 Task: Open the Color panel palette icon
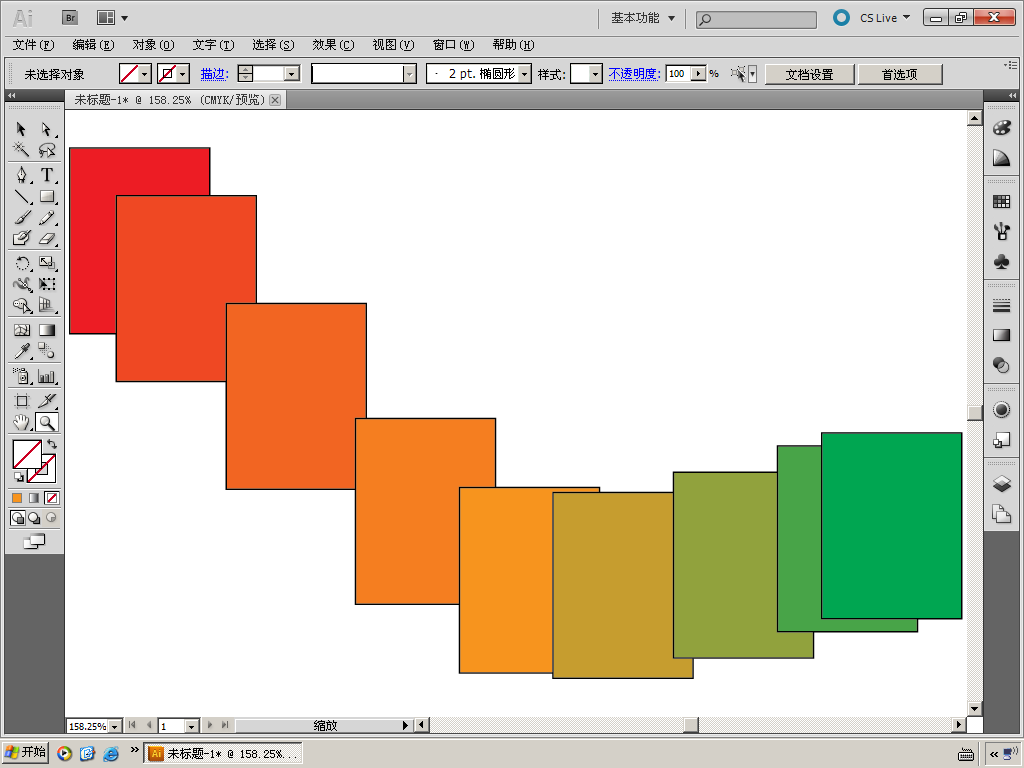coord(1001,128)
